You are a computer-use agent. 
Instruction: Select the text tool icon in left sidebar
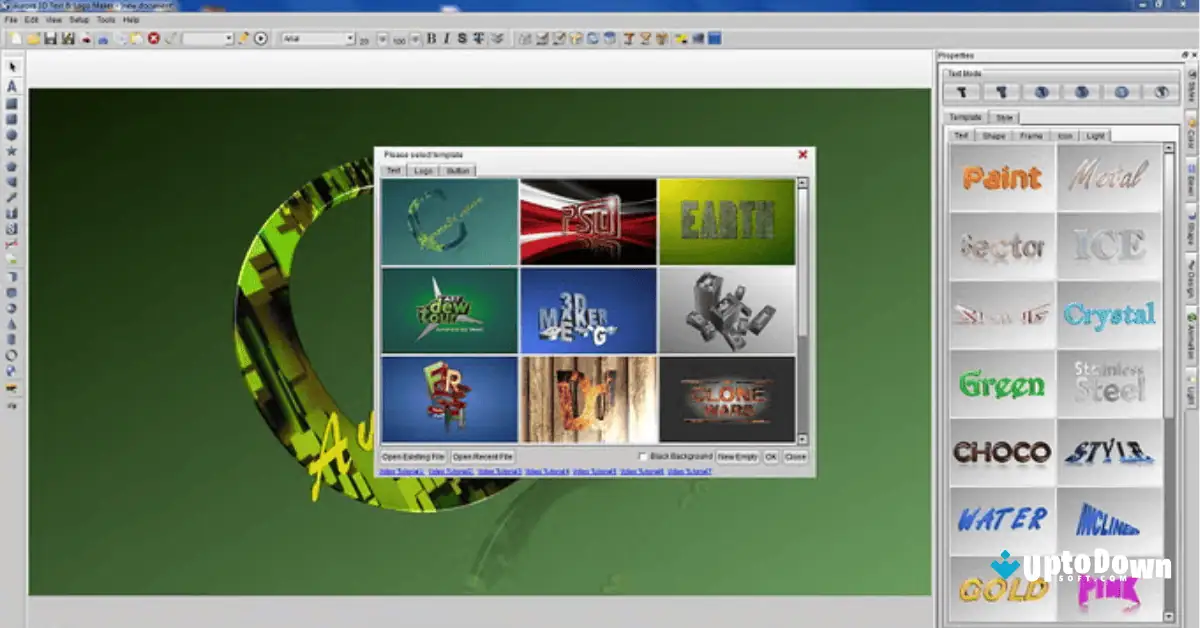coord(12,86)
